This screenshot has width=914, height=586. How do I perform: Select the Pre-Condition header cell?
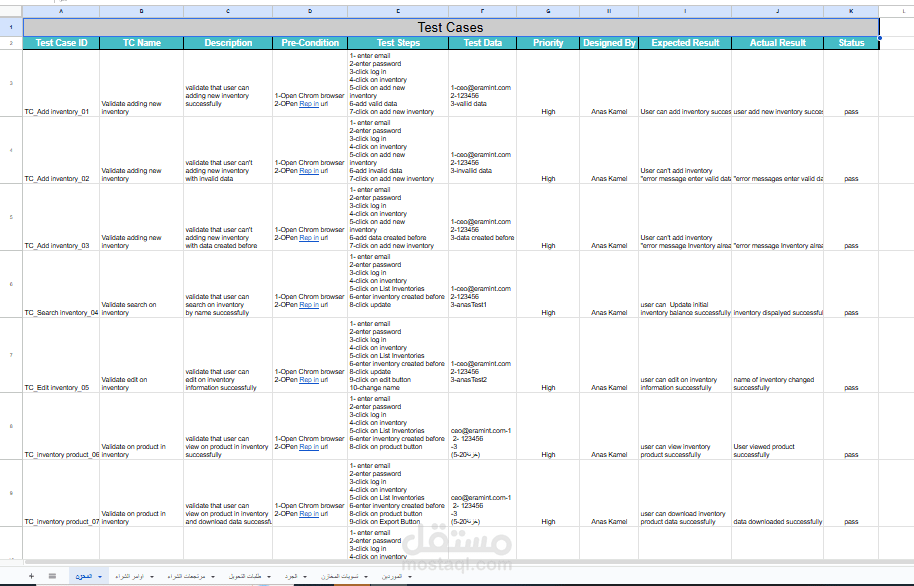310,43
